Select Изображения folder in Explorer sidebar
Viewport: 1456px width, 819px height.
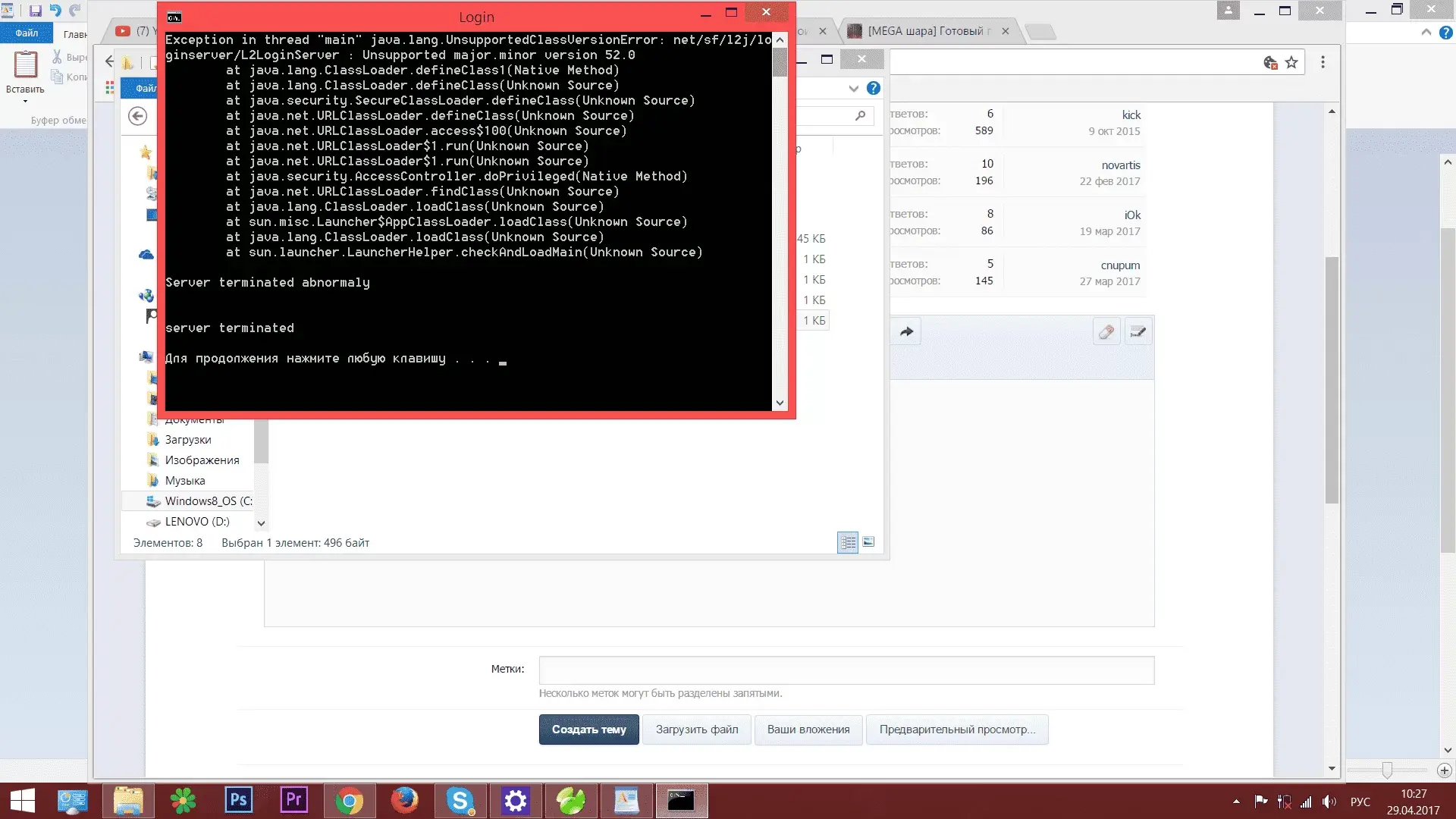202,460
